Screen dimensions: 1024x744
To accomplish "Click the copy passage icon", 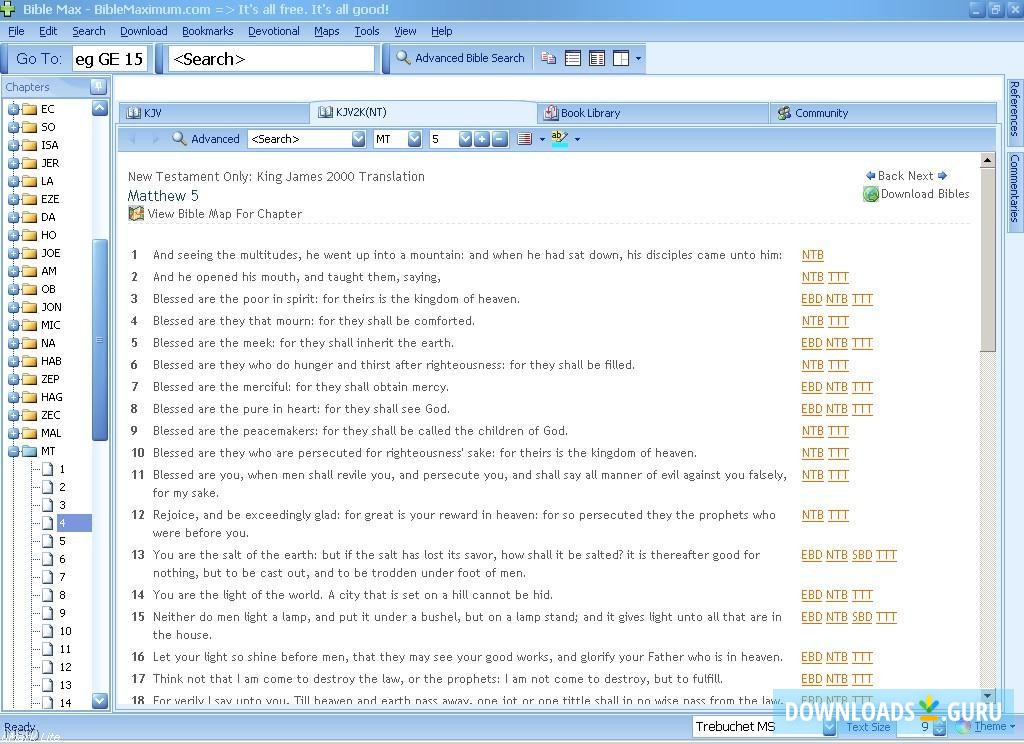I will [x=548, y=58].
